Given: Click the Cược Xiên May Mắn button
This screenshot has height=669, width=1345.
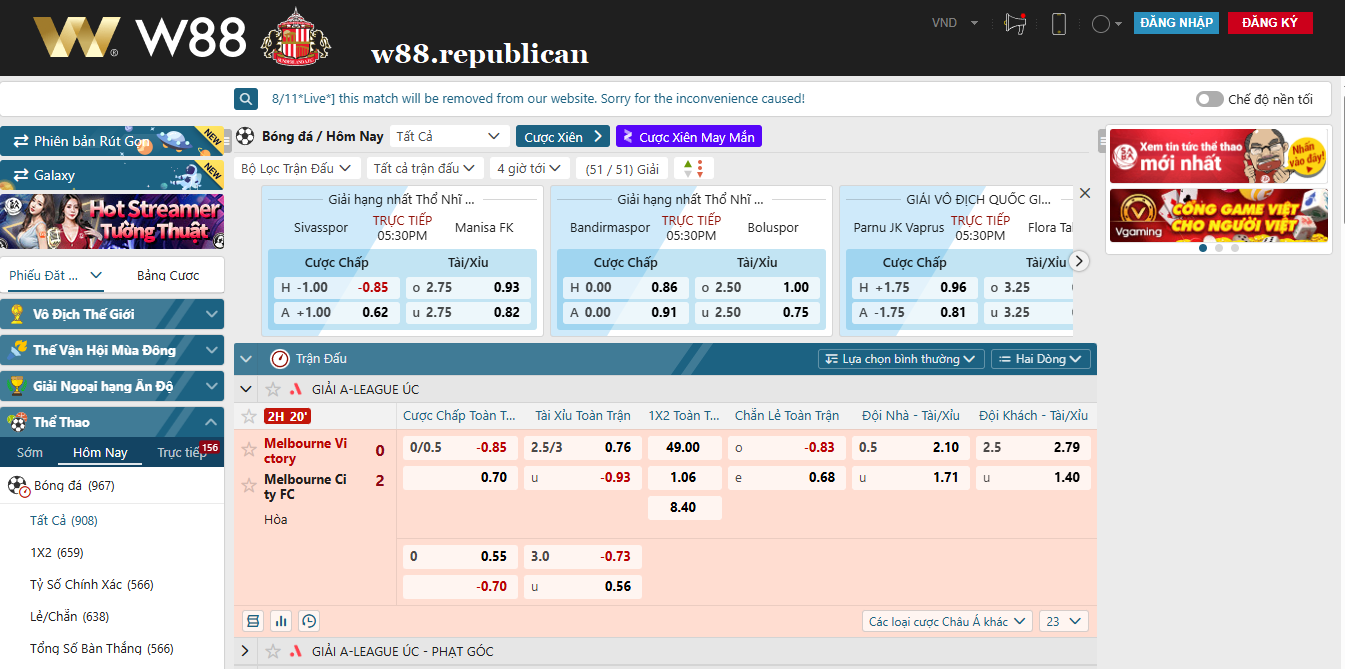Looking at the screenshot, I should pos(689,137).
